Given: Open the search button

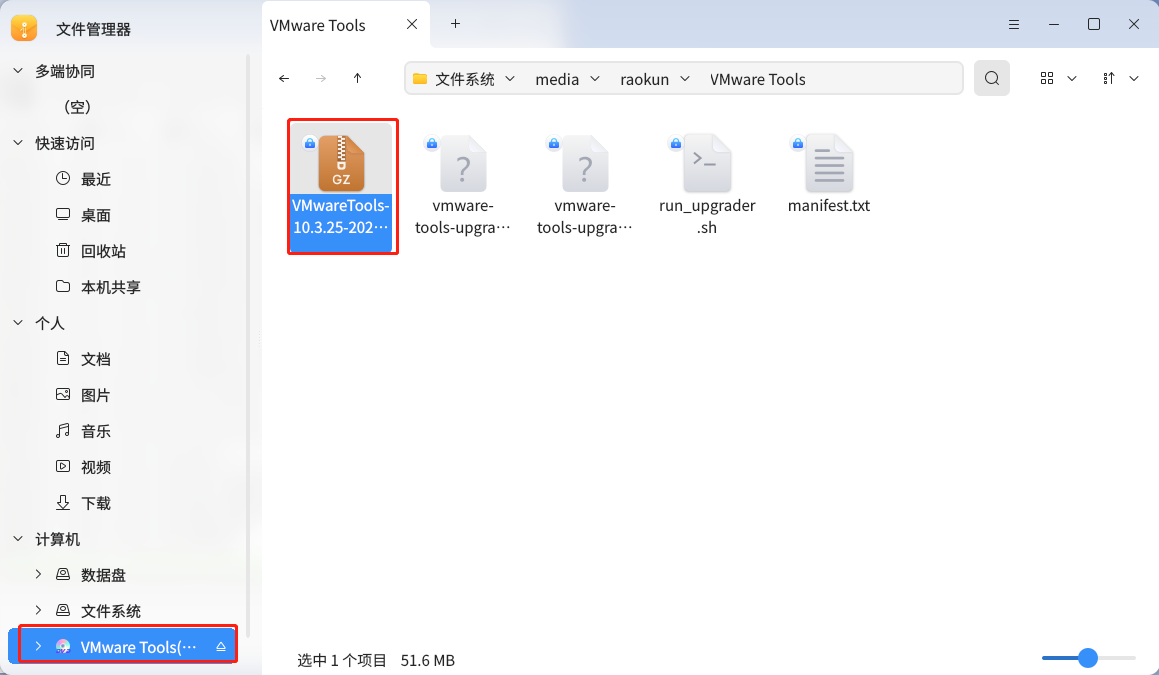Looking at the screenshot, I should pyautogui.click(x=992, y=78).
